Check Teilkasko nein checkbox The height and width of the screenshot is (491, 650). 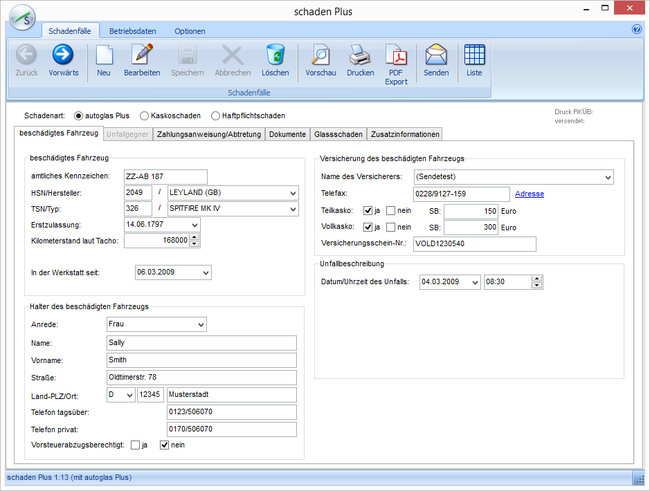tap(392, 211)
